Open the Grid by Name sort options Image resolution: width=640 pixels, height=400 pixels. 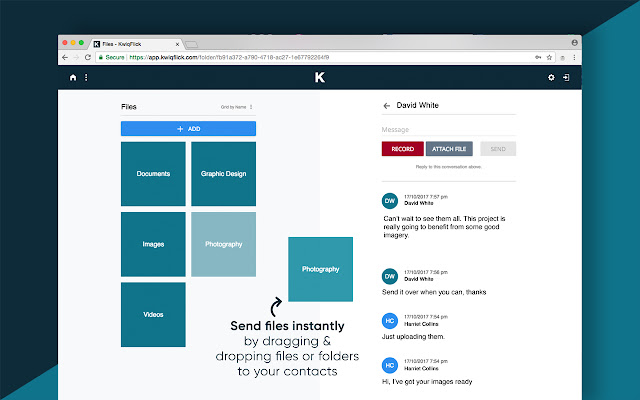click(x=237, y=107)
